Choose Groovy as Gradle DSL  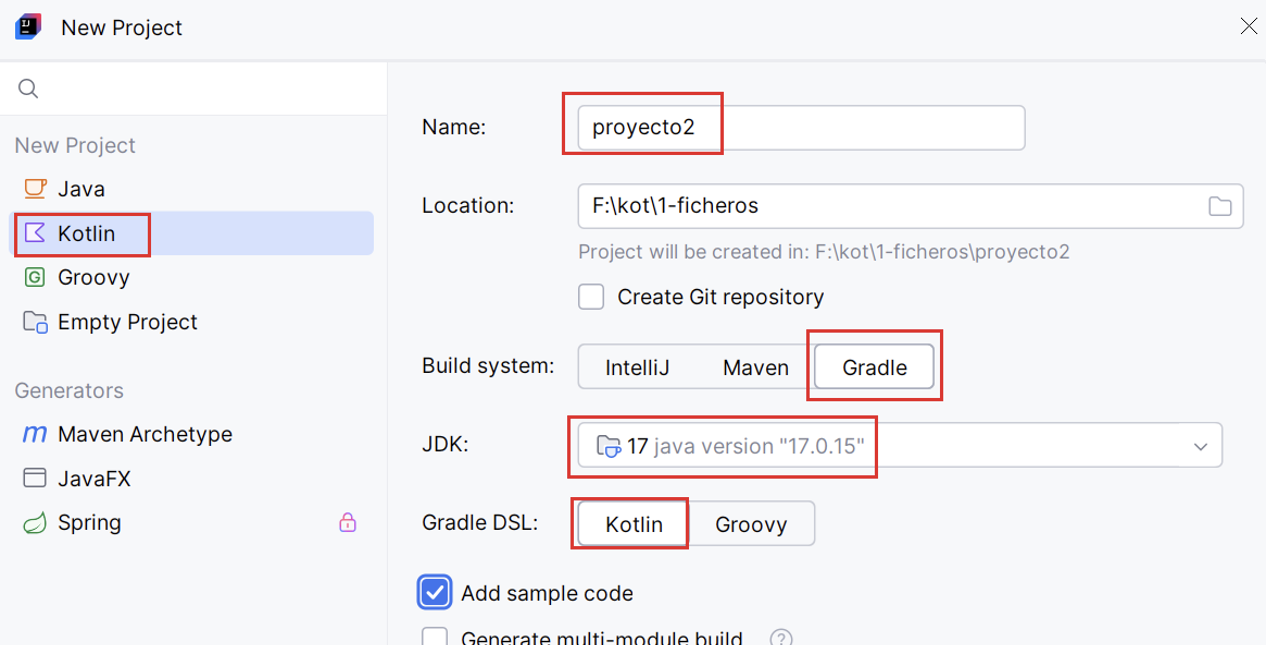[751, 524]
